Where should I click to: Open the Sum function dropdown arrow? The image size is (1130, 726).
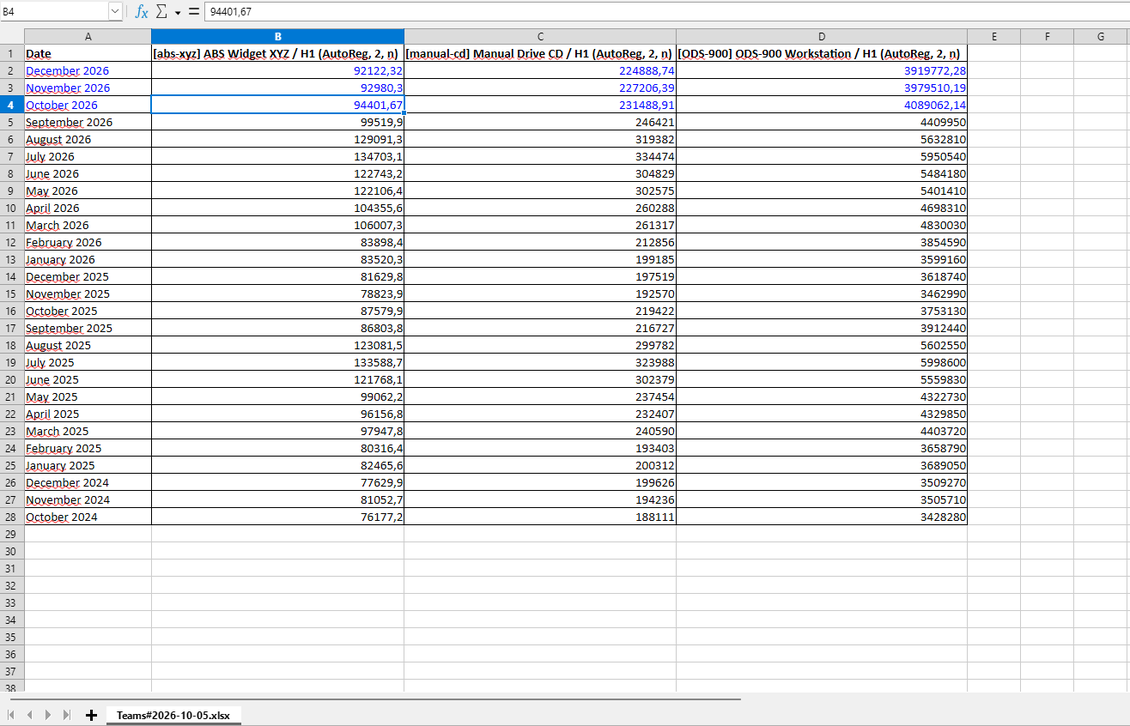177,12
